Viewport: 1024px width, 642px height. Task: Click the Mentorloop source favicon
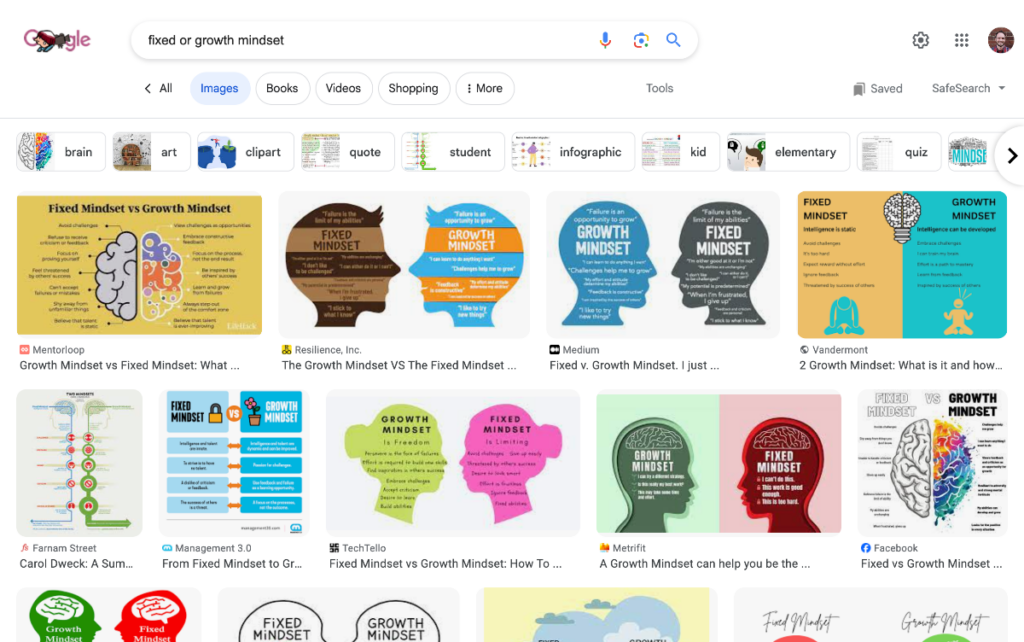pos(24,350)
